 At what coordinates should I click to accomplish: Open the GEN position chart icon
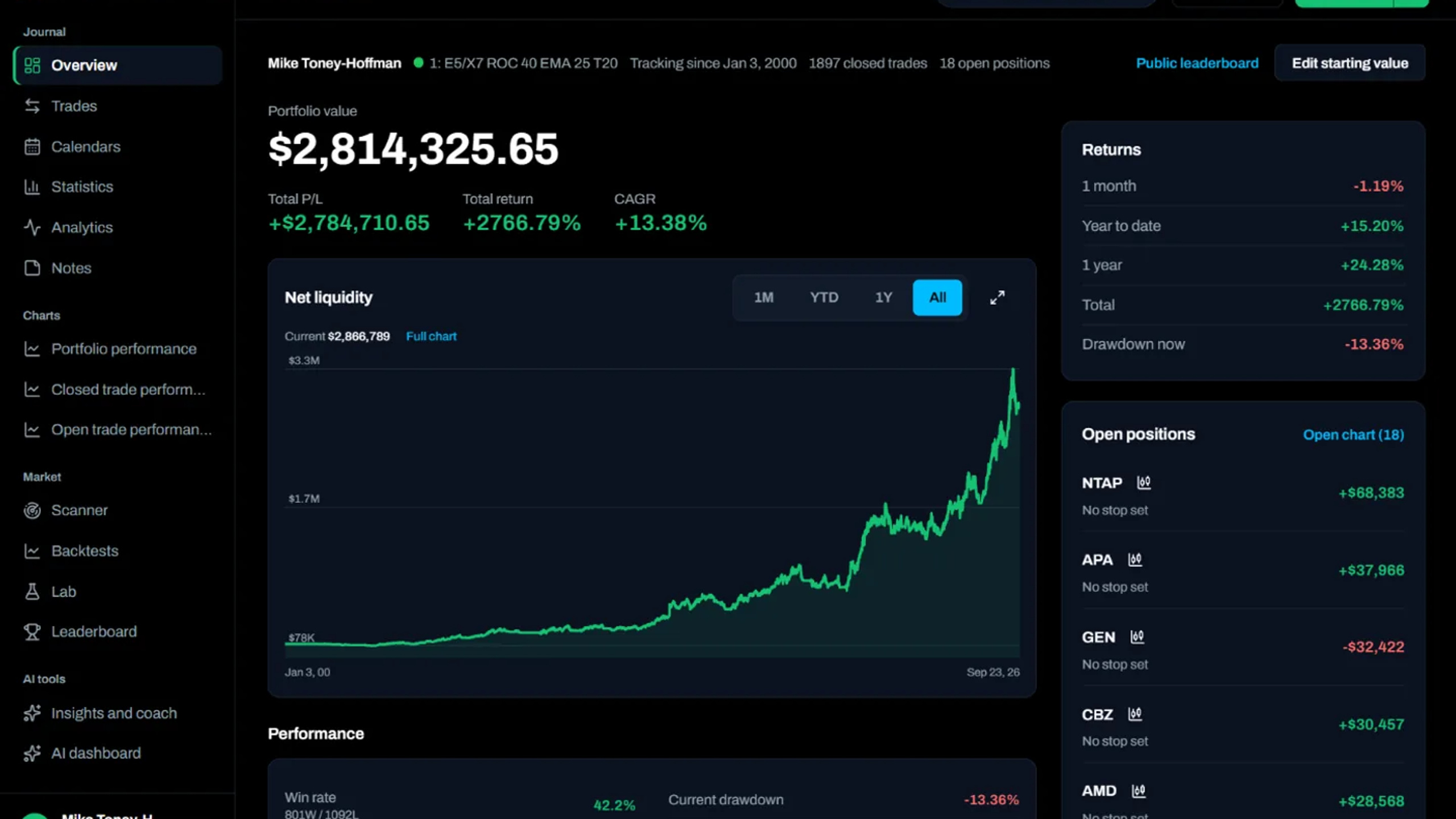click(x=1137, y=637)
